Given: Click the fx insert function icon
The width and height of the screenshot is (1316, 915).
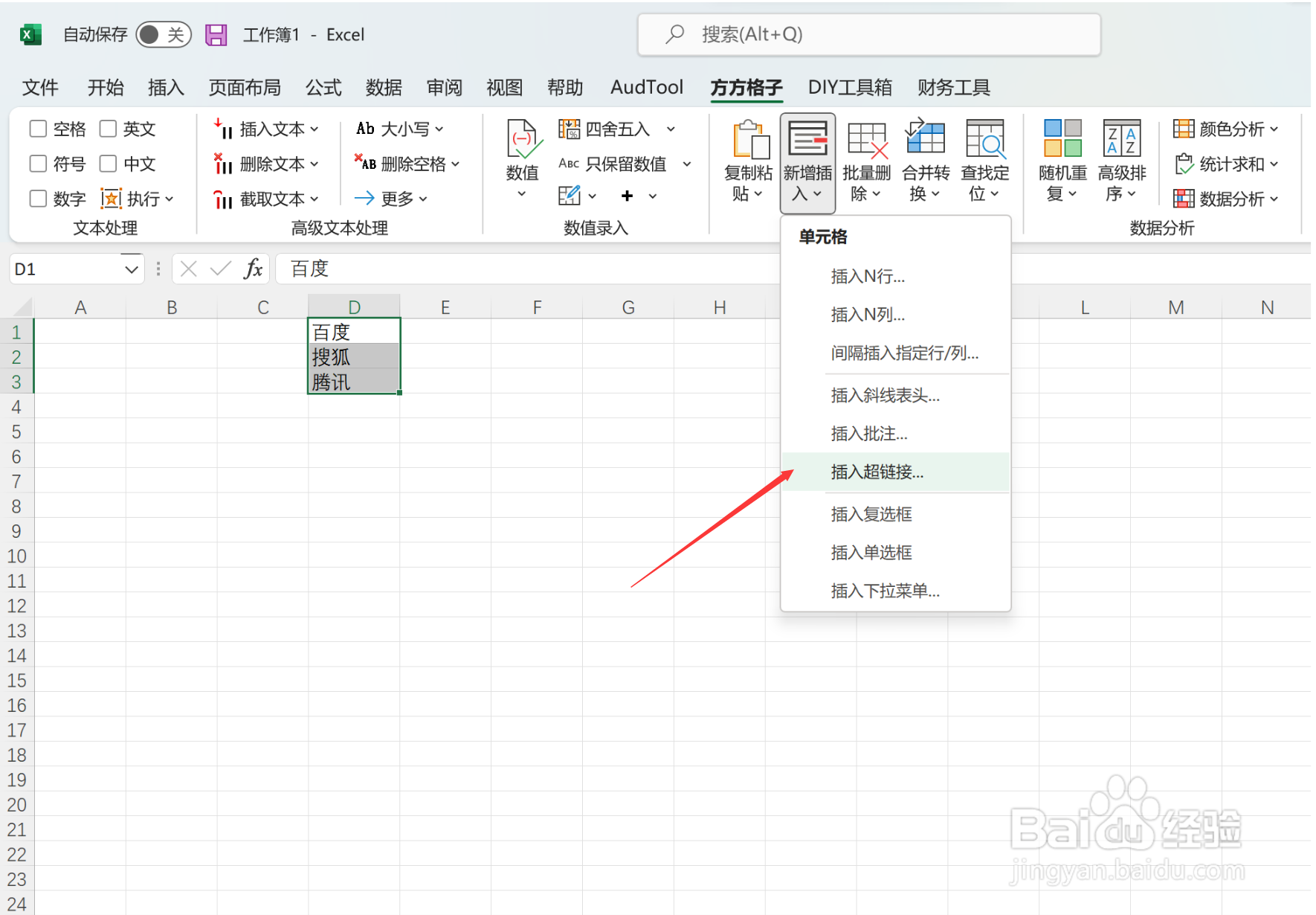Looking at the screenshot, I should [x=254, y=269].
